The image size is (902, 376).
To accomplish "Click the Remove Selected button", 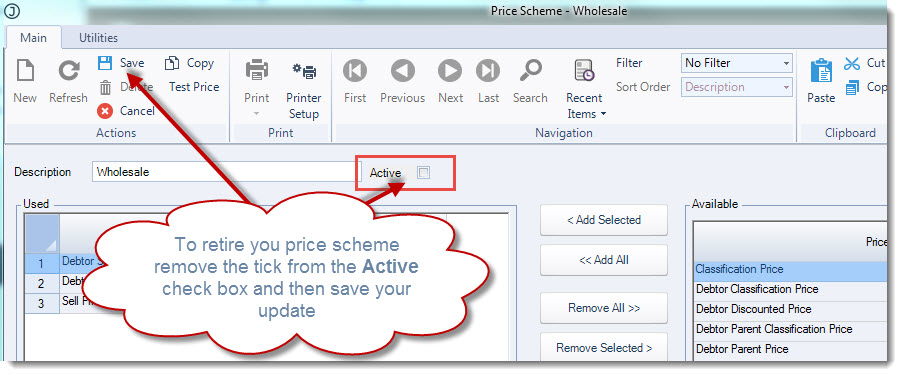I will pos(603,347).
